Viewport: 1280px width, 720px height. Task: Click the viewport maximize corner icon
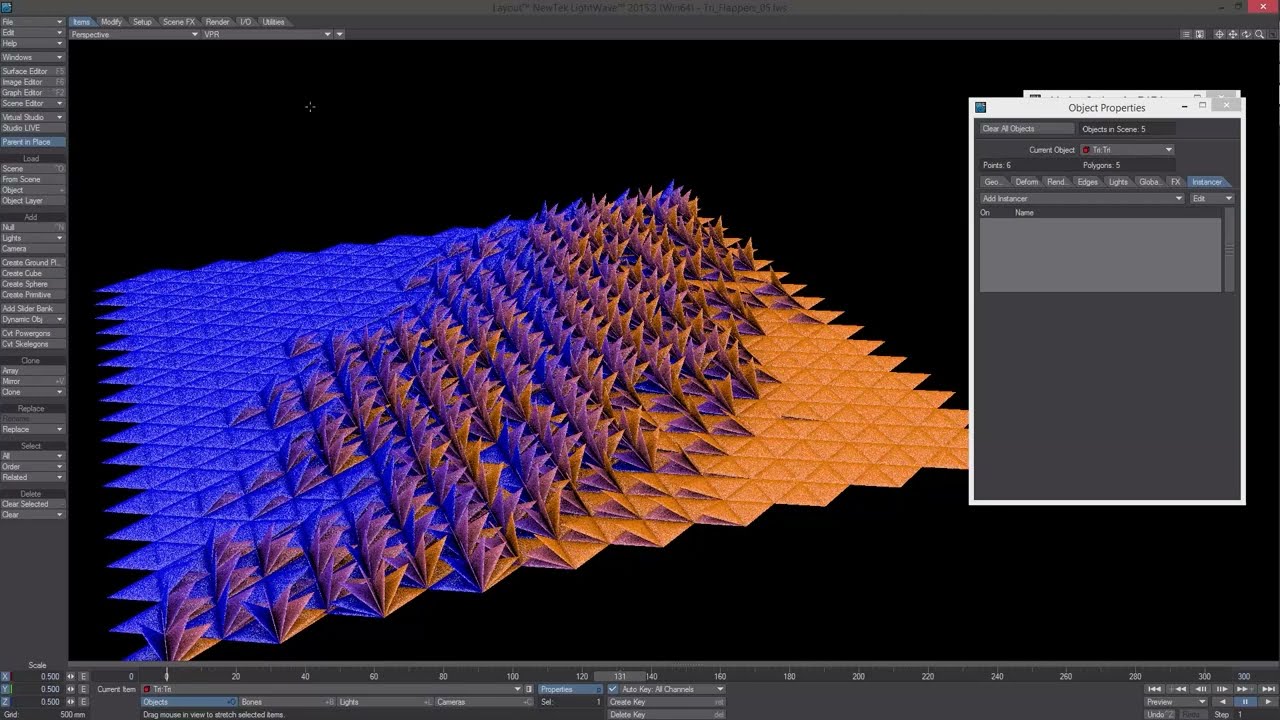point(1272,34)
